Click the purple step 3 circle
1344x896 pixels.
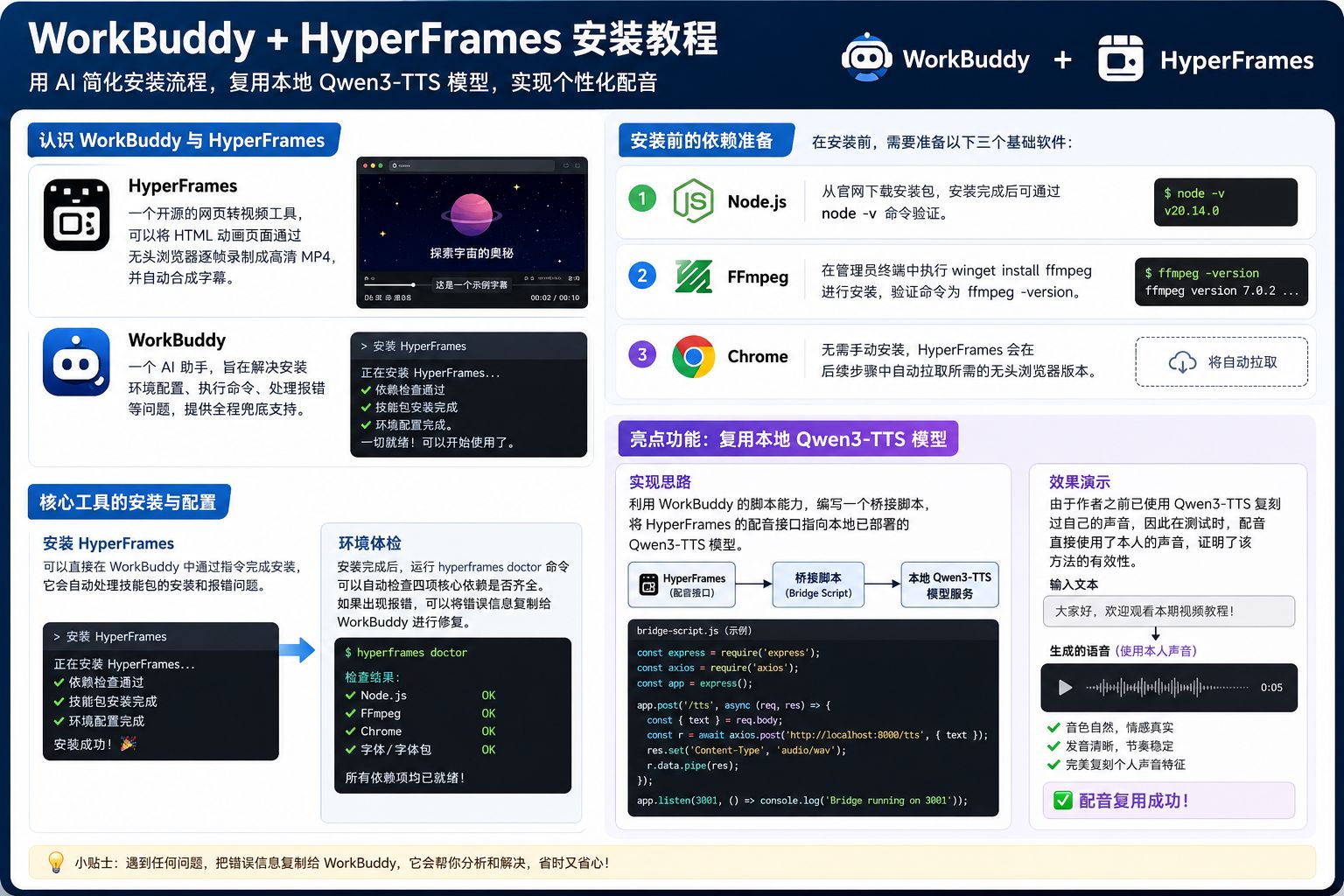coord(642,354)
